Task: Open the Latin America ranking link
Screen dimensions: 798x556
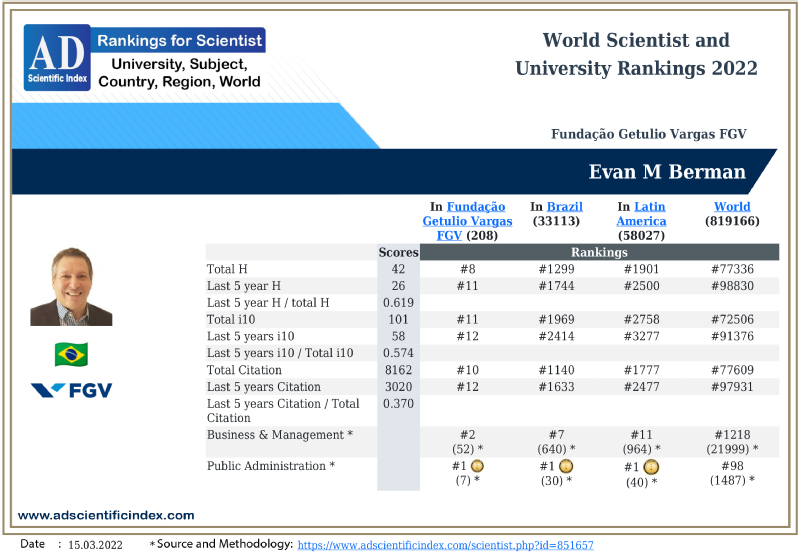Action: (641, 214)
